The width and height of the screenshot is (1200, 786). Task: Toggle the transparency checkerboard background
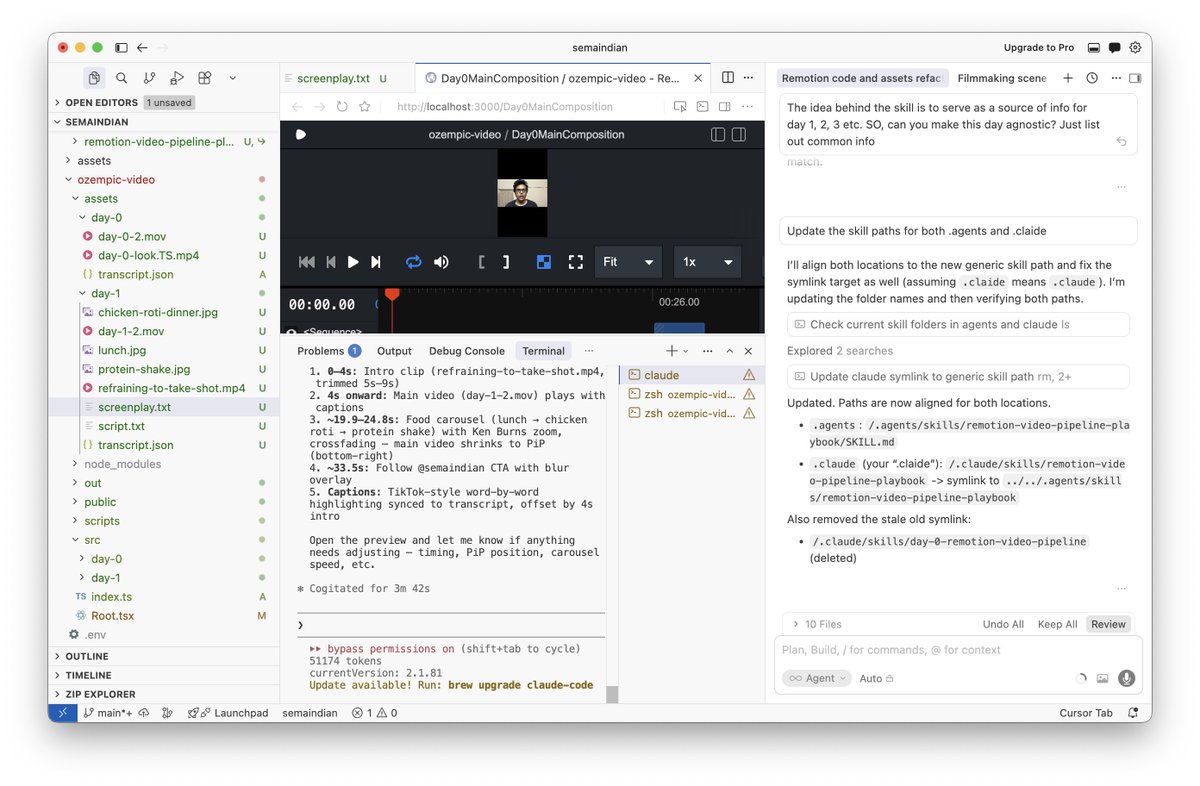[544, 262]
